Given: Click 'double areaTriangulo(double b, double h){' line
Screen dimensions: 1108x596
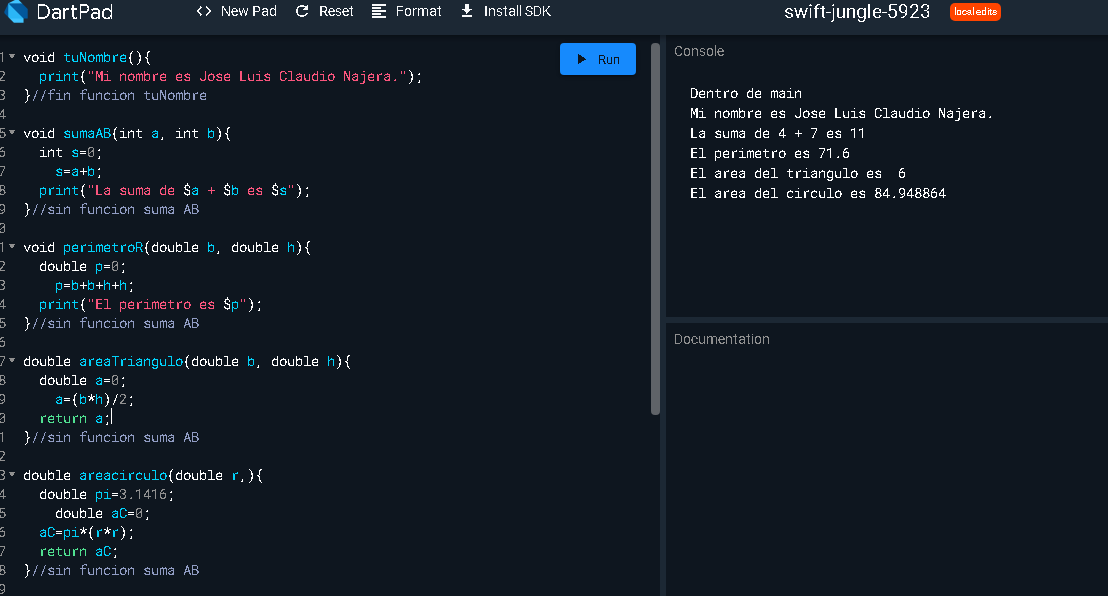Looking at the screenshot, I should click(187, 361).
